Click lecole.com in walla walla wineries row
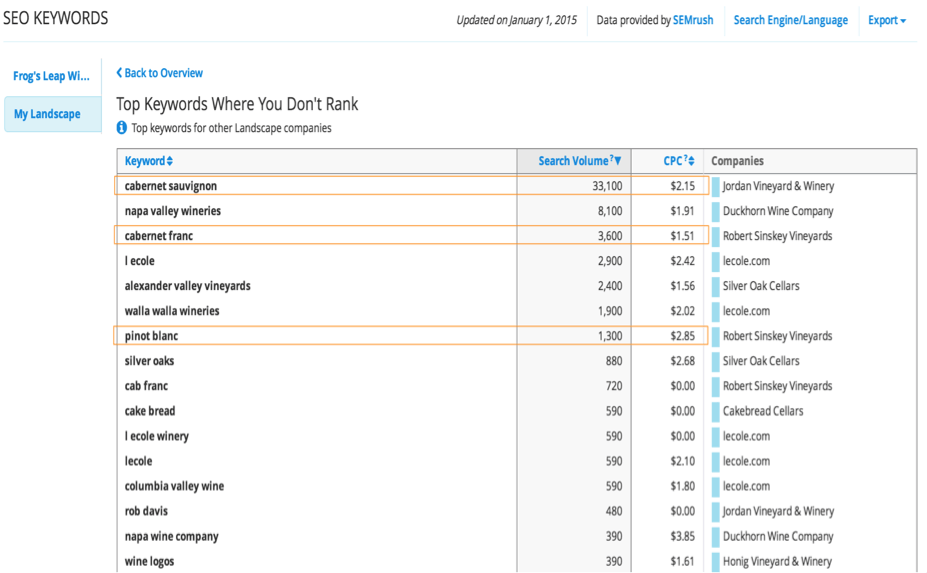The width and height of the screenshot is (927, 573). click(746, 311)
